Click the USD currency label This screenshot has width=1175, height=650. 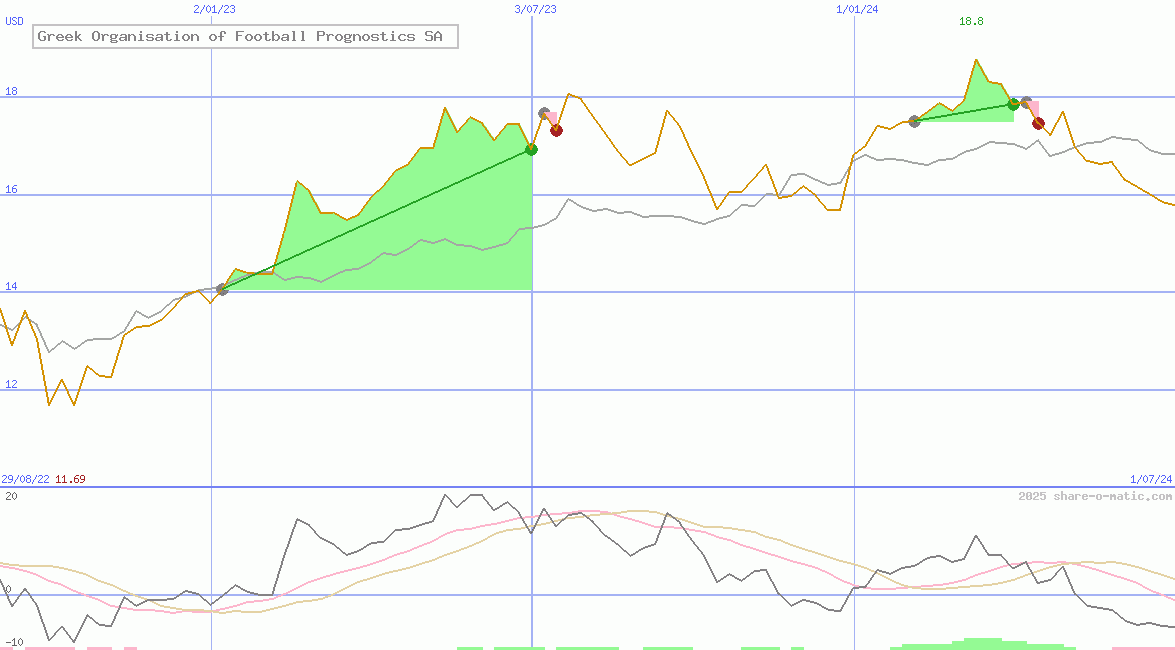14,21
